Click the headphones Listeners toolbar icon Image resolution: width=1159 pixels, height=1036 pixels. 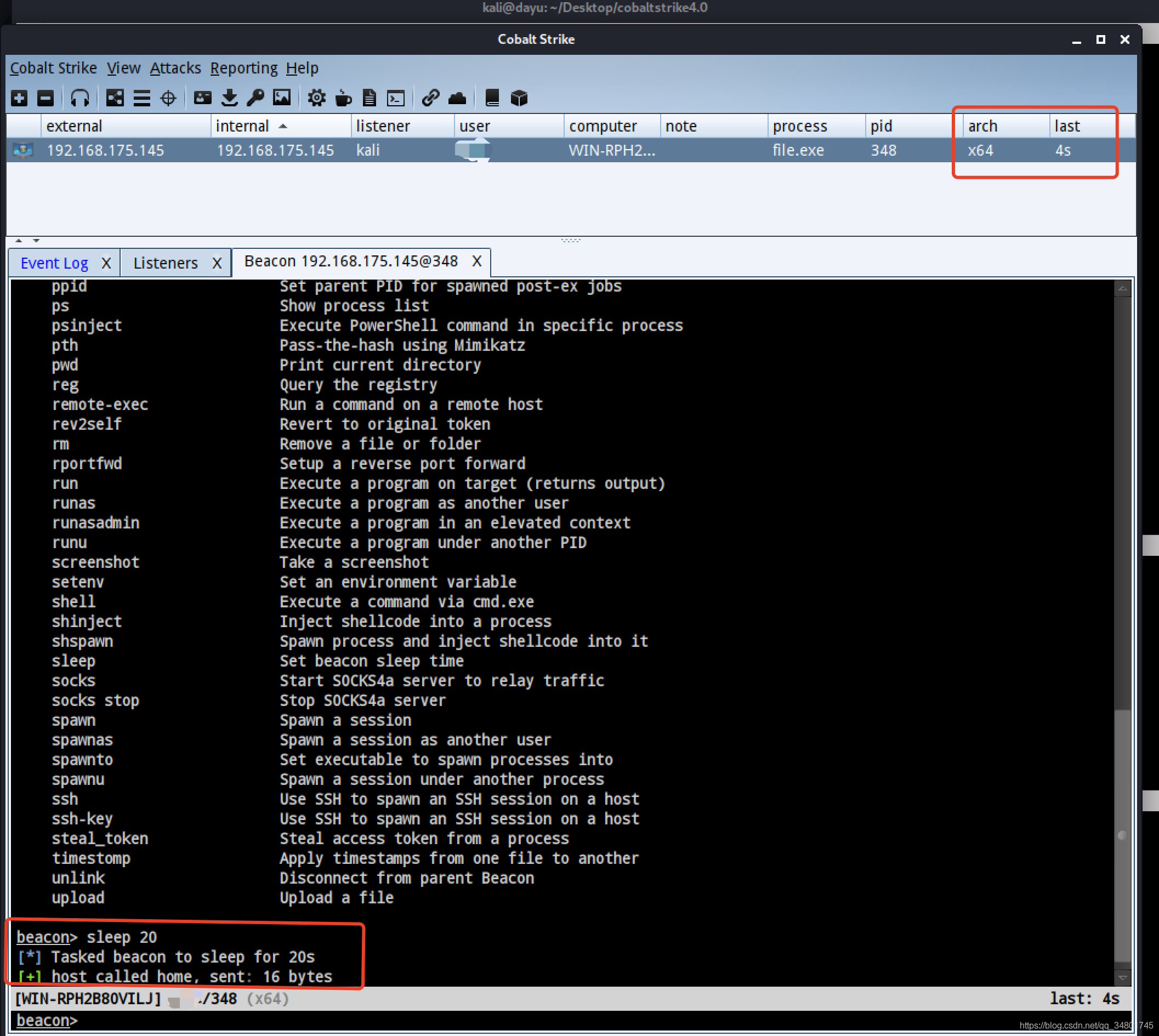point(79,98)
